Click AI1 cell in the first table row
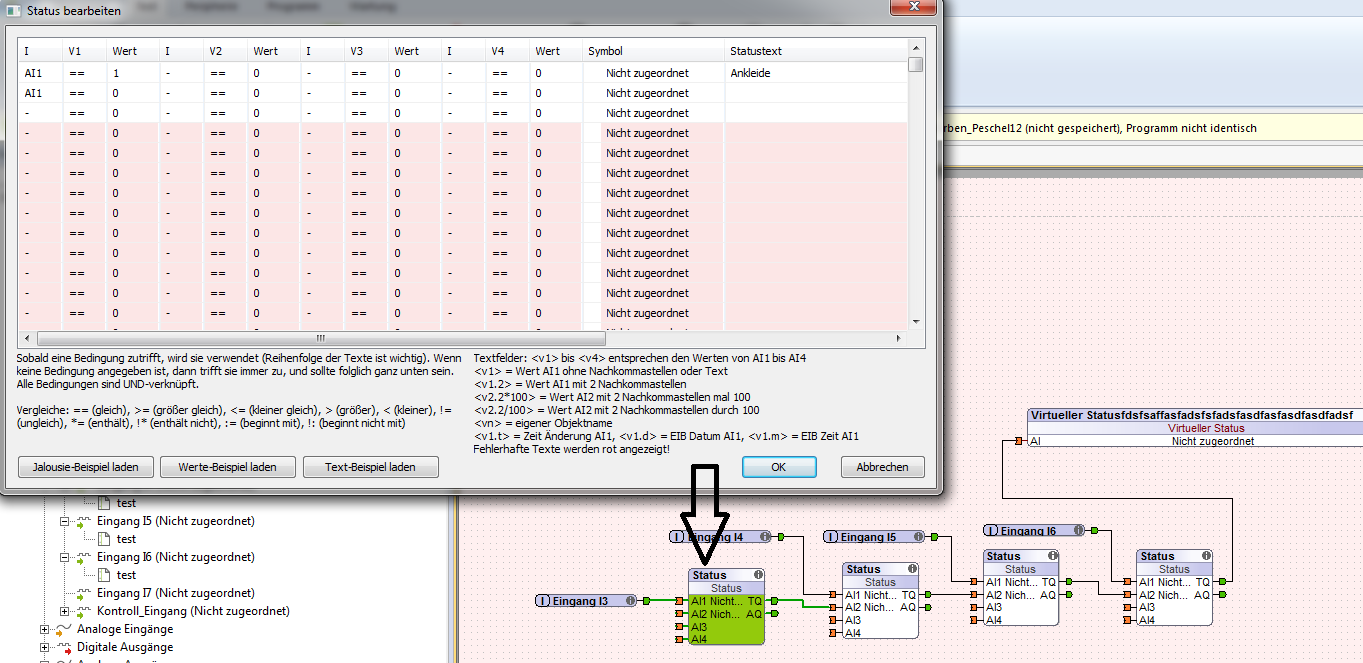The width and height of the screenshot is (1363, 663). coord(41,73)
